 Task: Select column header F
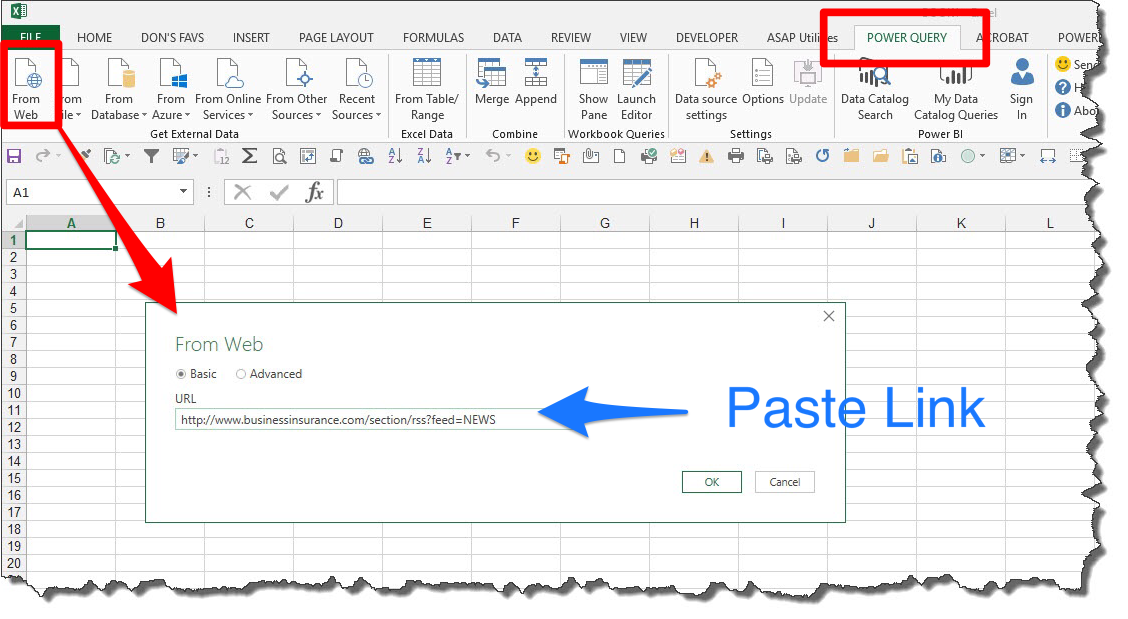516,223
